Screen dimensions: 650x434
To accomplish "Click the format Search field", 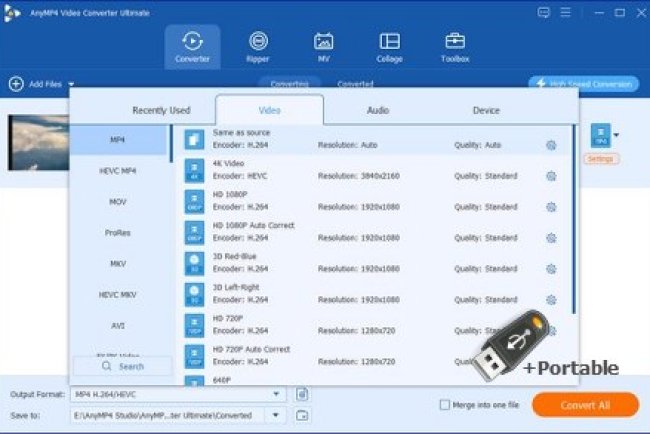I will 122,366.
